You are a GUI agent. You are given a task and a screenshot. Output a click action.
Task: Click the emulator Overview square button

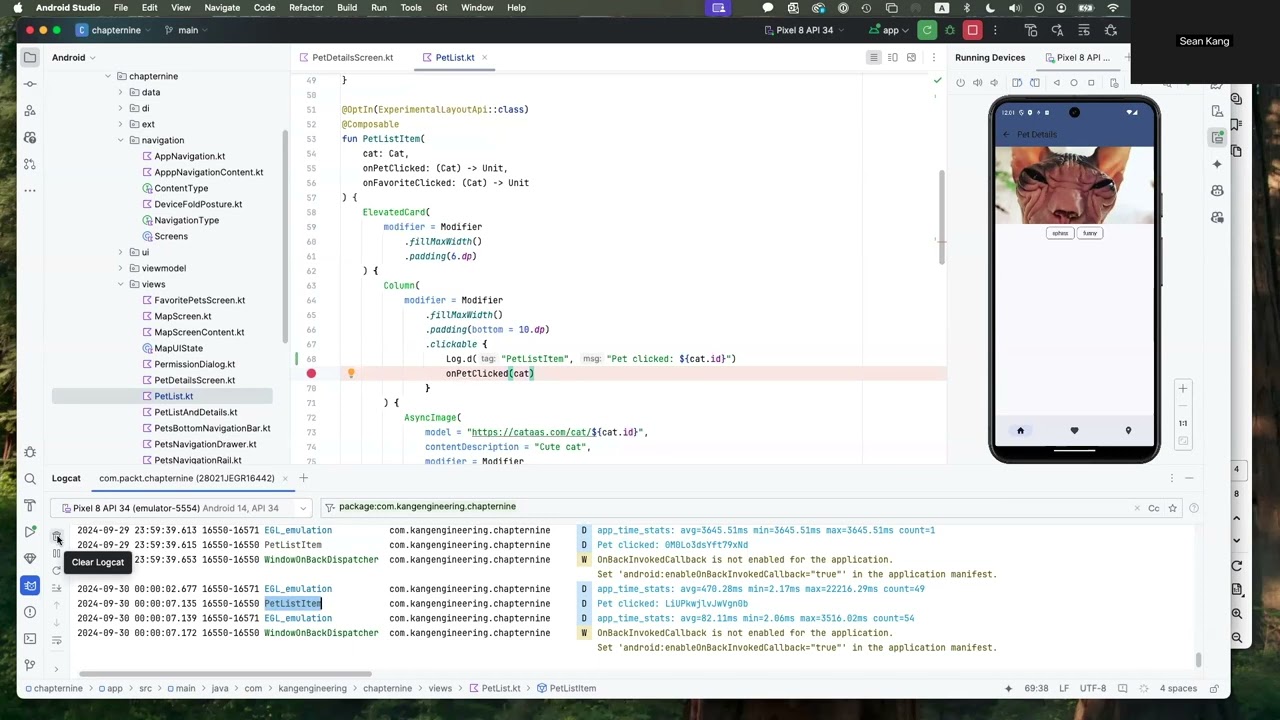pyautogui.click(x=1091, y=83)
